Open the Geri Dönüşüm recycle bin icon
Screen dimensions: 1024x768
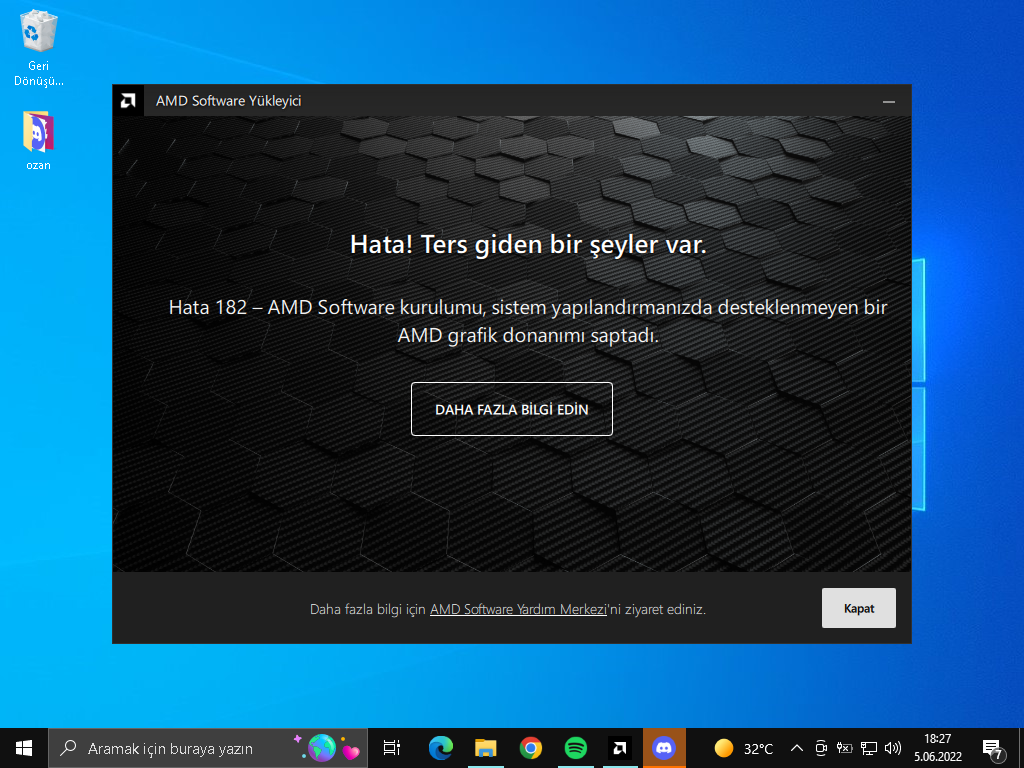(x=39, y=50)
